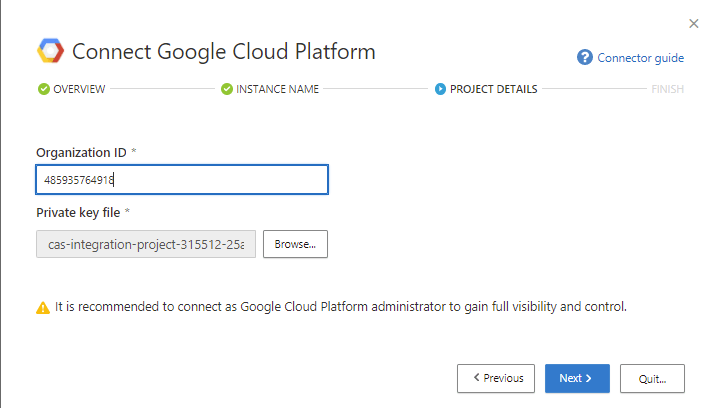Click the Private key file path box
The image size is (717, 408).
click(146, 244)
